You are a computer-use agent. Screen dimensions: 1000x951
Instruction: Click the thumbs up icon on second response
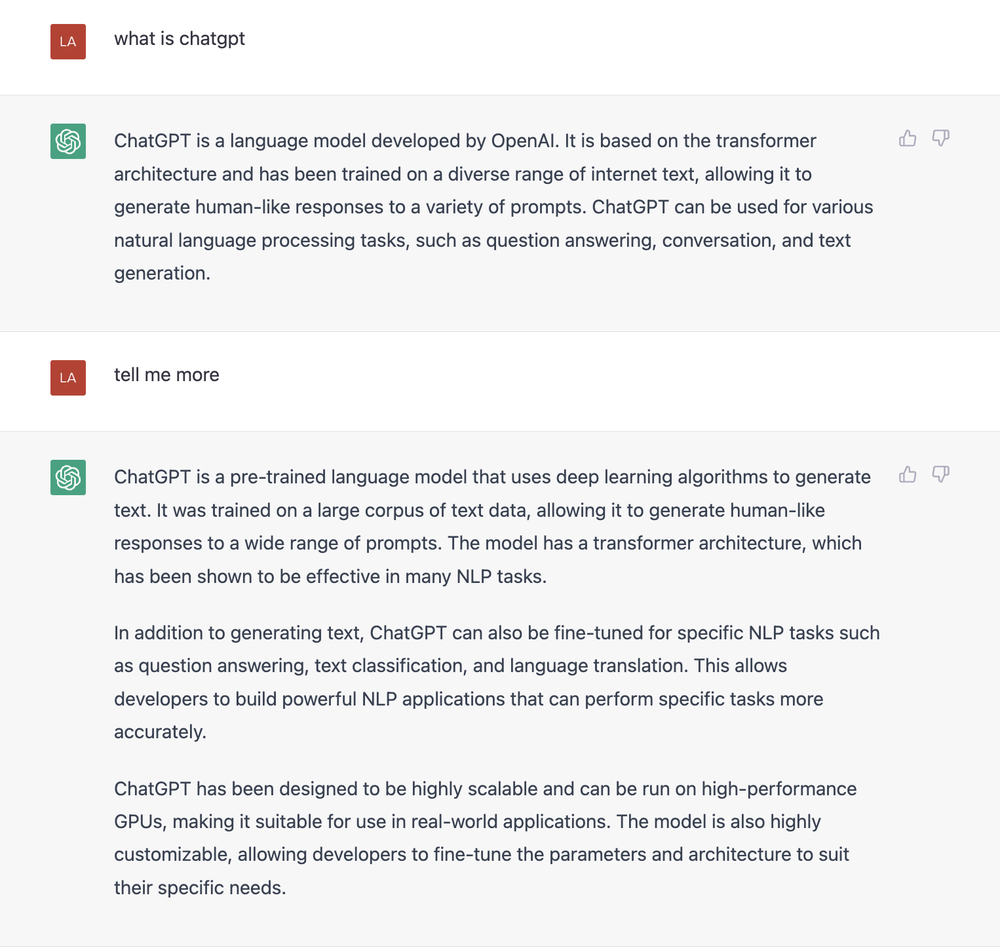coord(907,474)
